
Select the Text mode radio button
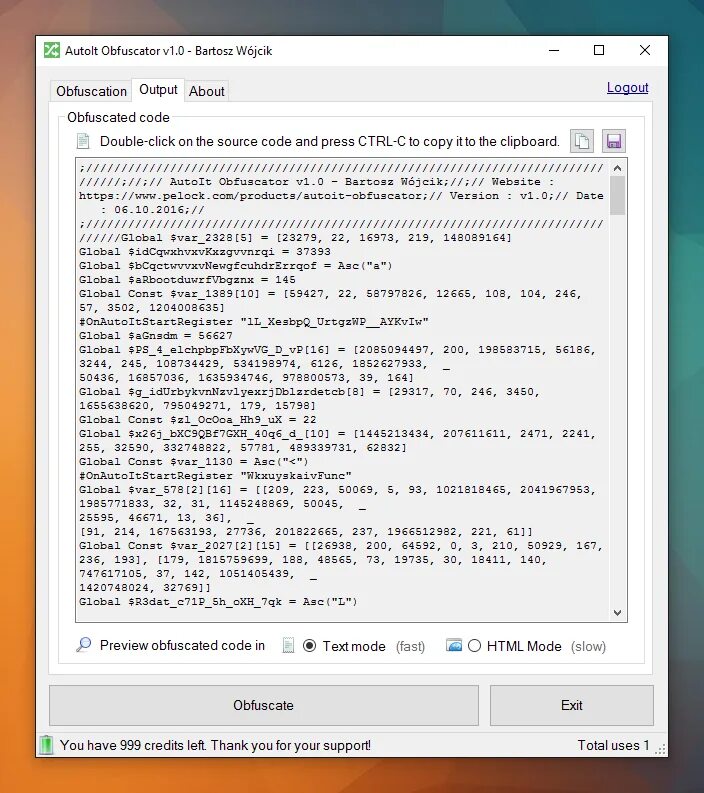(310, 646)
